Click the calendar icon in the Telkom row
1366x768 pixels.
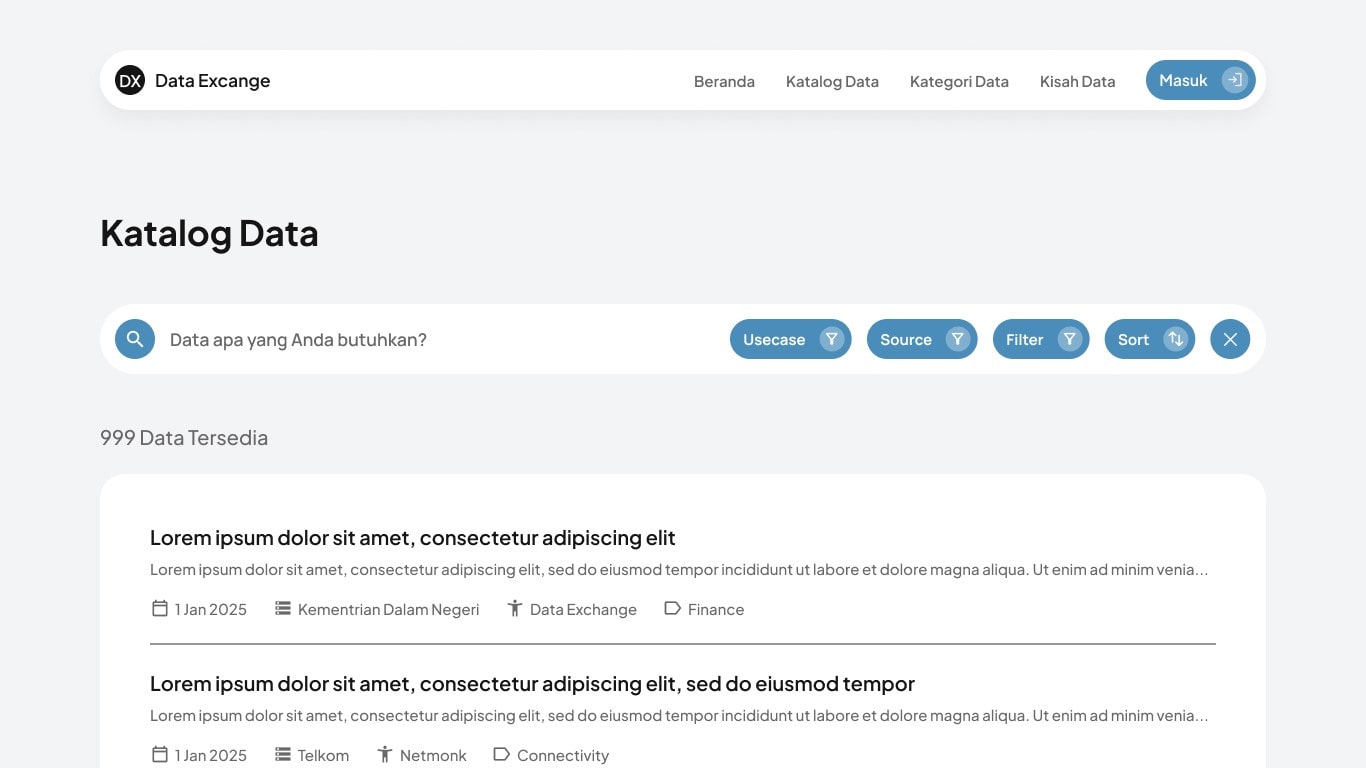tap(160, 754)
